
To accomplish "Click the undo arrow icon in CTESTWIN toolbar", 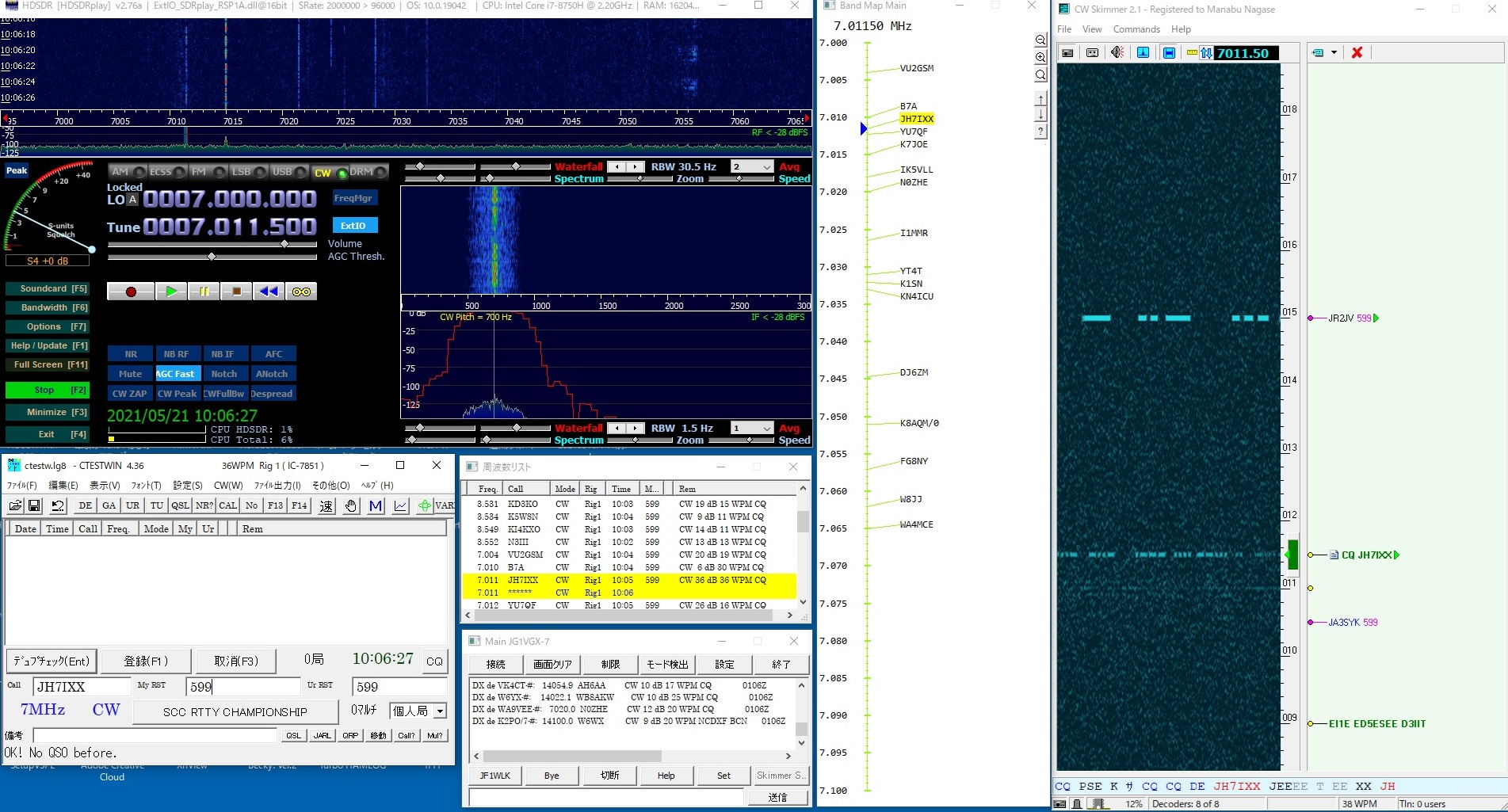I will pos(57,505).
